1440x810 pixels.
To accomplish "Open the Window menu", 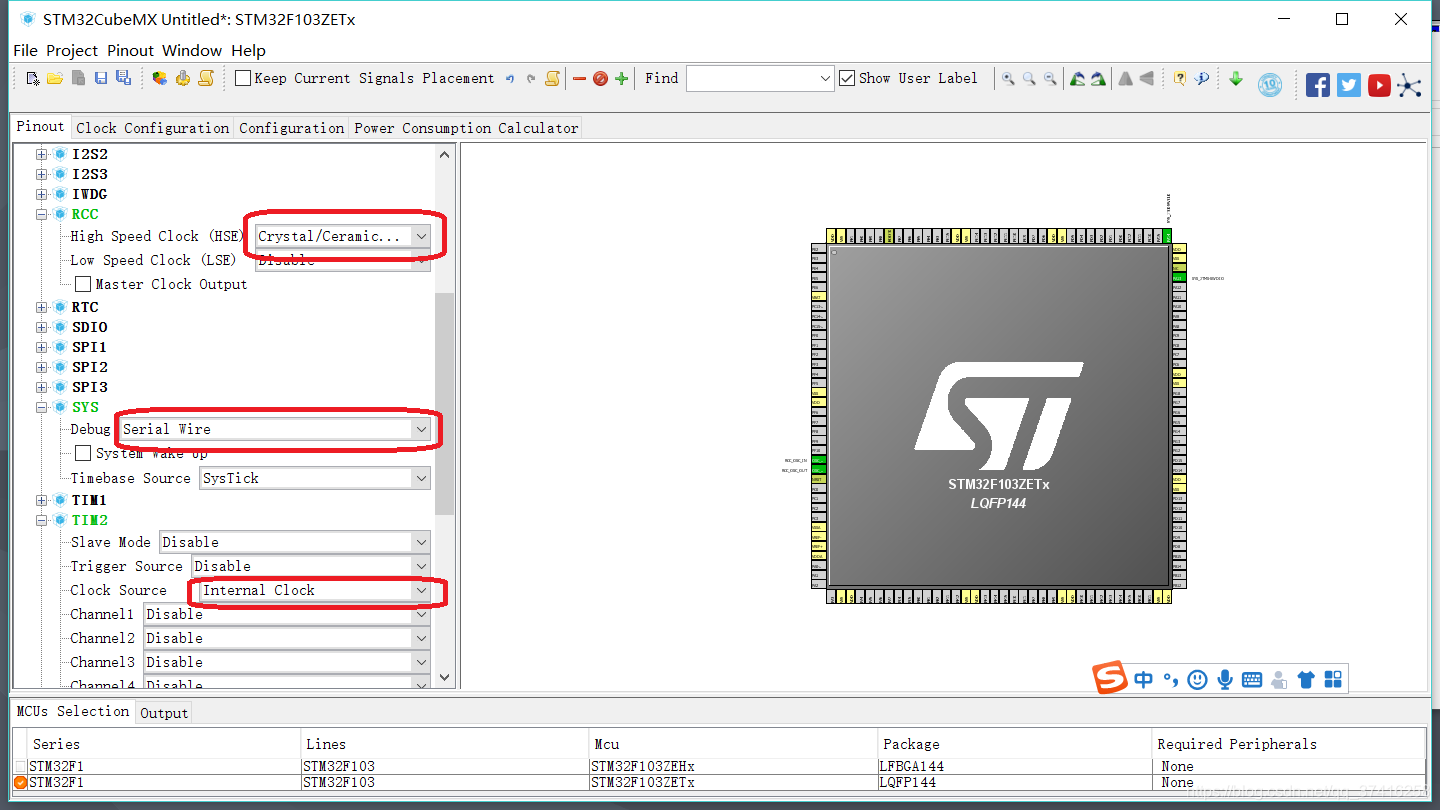I will 192,50.
